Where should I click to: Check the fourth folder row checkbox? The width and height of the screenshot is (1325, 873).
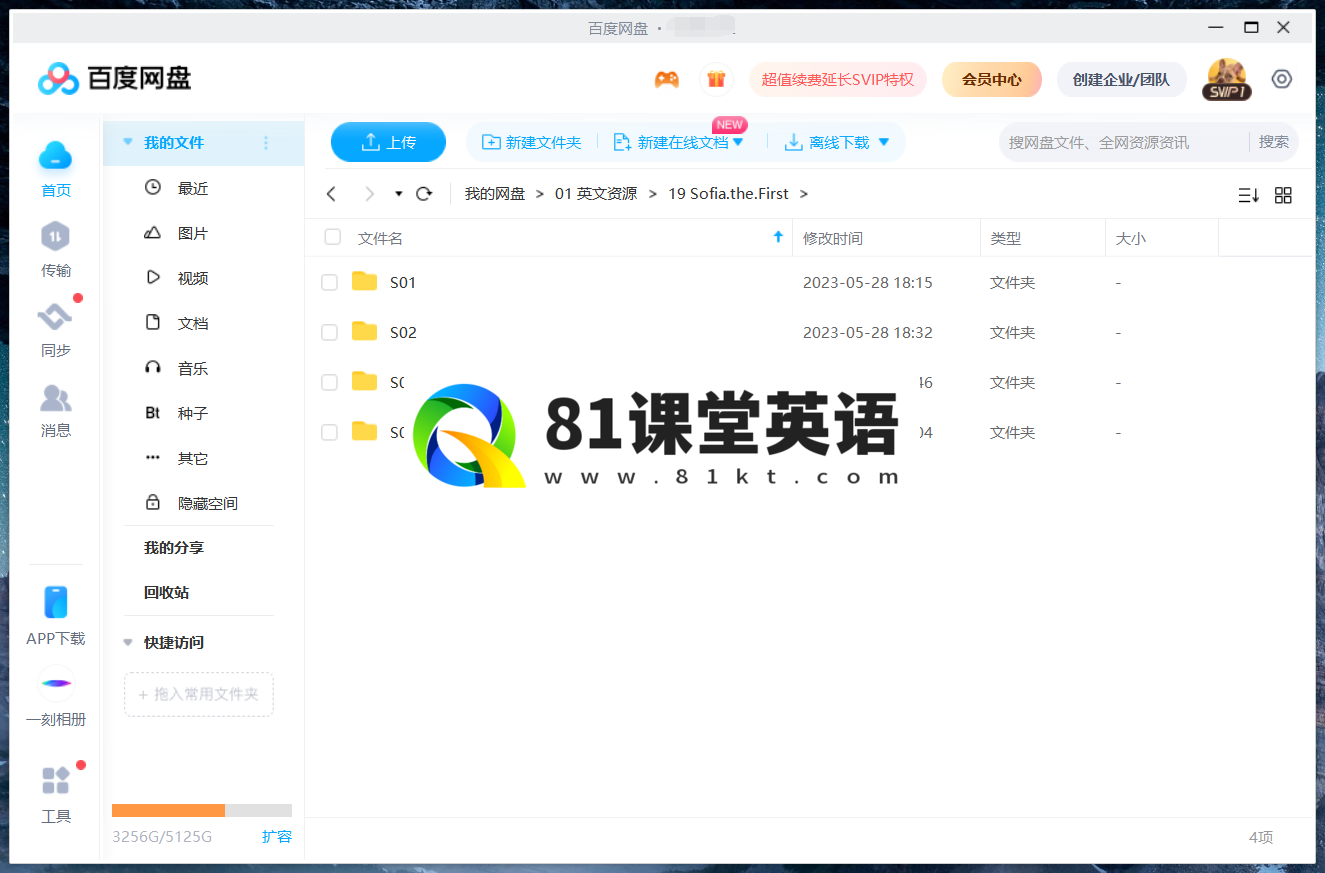(329, 432)
